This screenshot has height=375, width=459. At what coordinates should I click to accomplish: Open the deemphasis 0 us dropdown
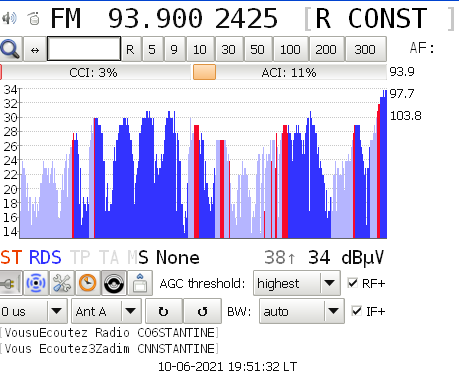pyautogui.click(x=33, y=311)
